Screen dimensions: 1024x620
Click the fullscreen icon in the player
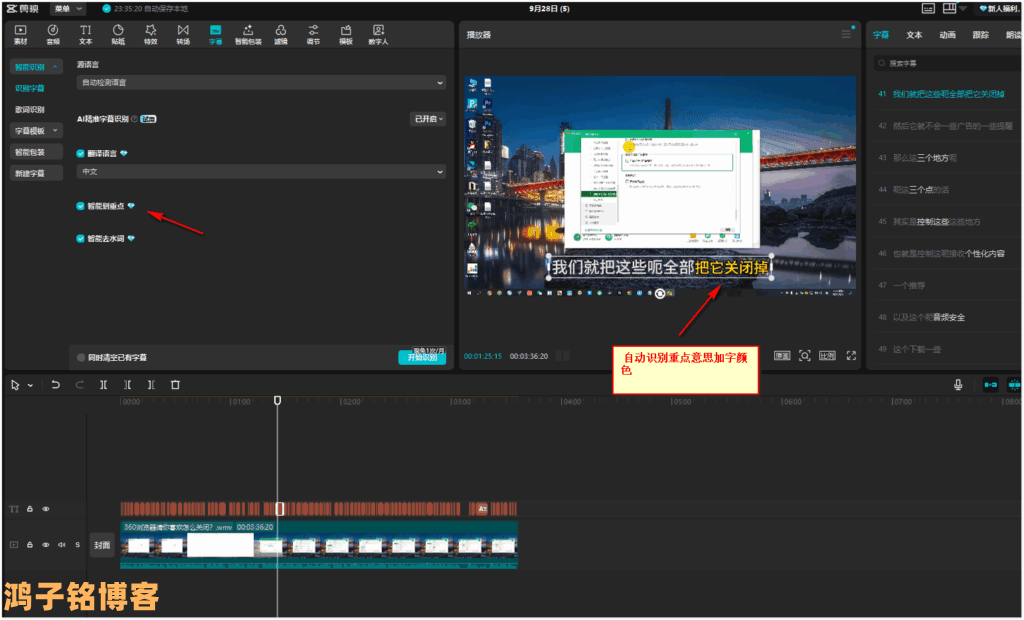(x=851, y=355)
